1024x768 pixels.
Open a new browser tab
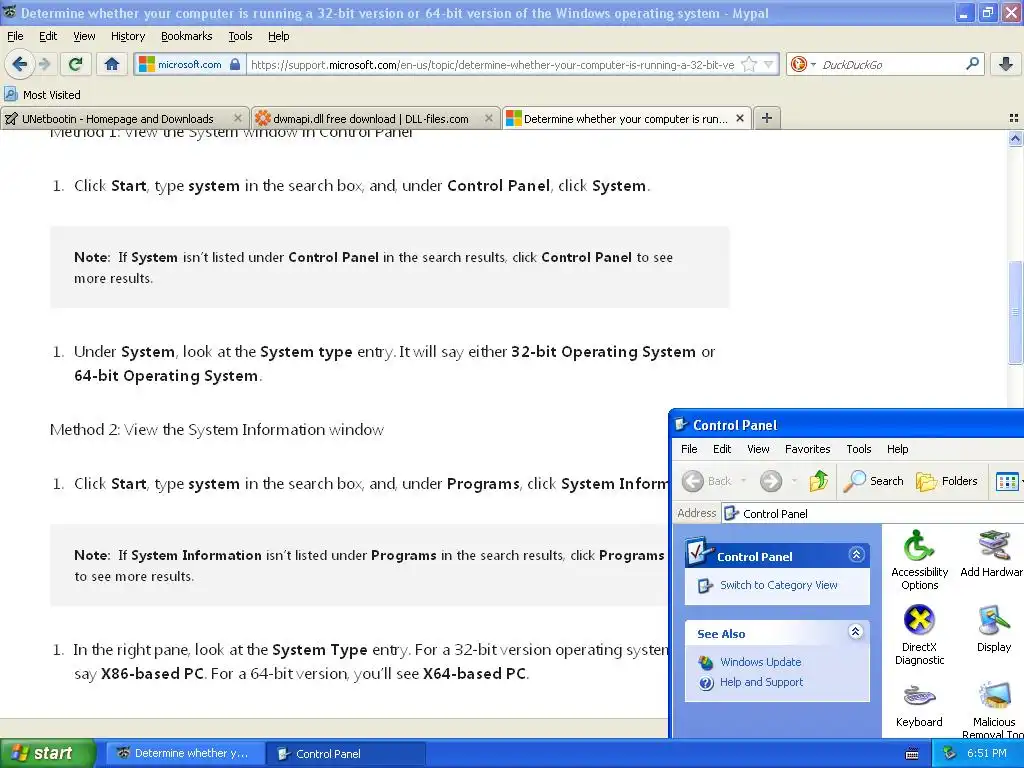767,118
